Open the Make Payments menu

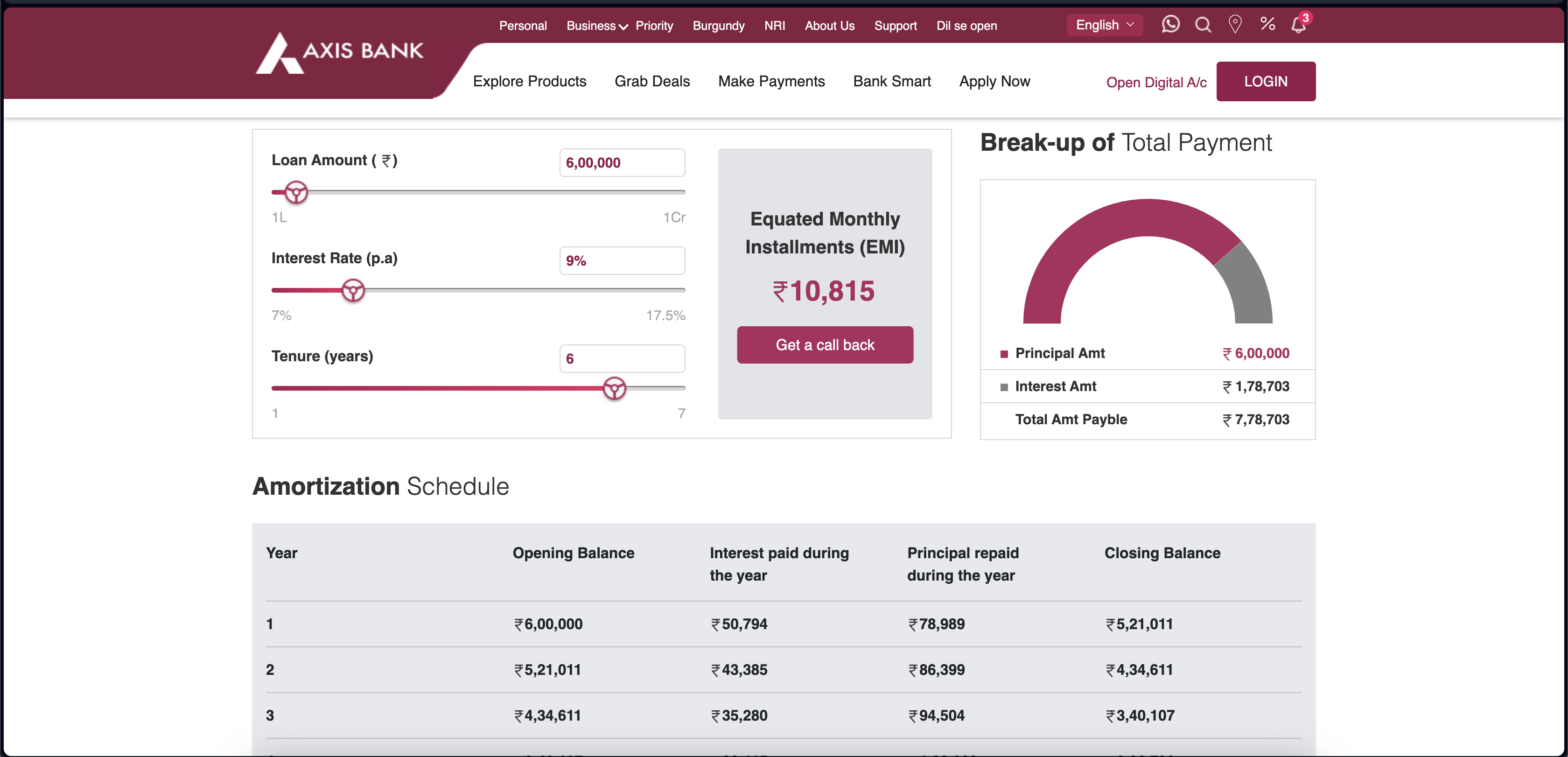pos(770,81)
